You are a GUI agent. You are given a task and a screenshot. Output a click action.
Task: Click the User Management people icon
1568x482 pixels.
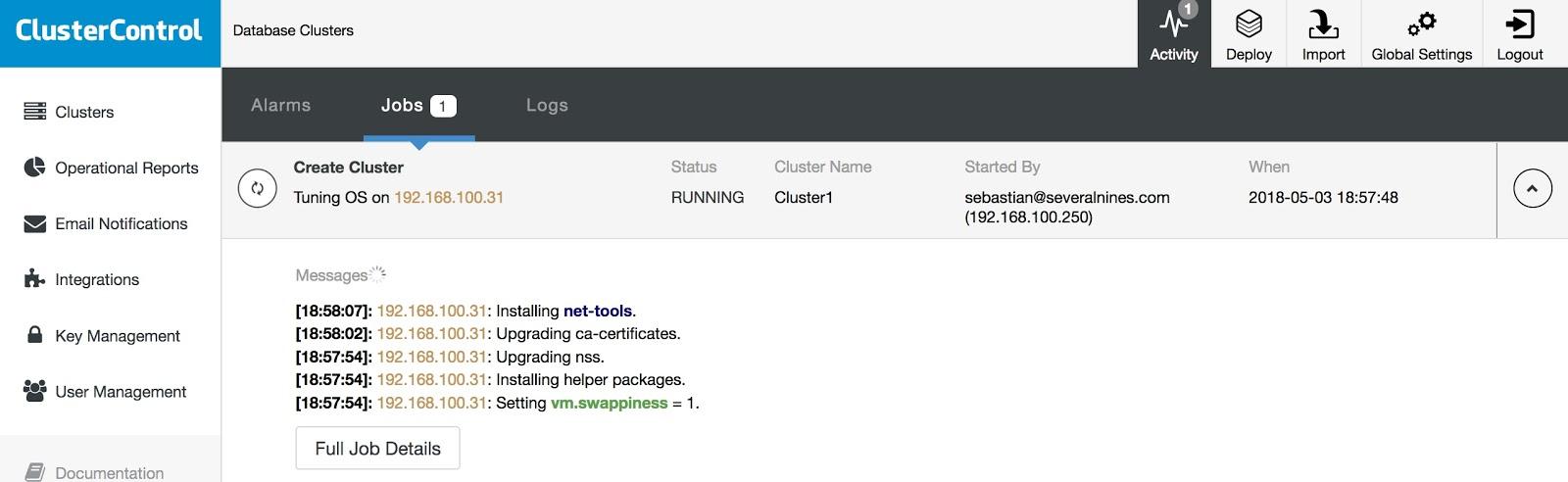pos(35,391)
